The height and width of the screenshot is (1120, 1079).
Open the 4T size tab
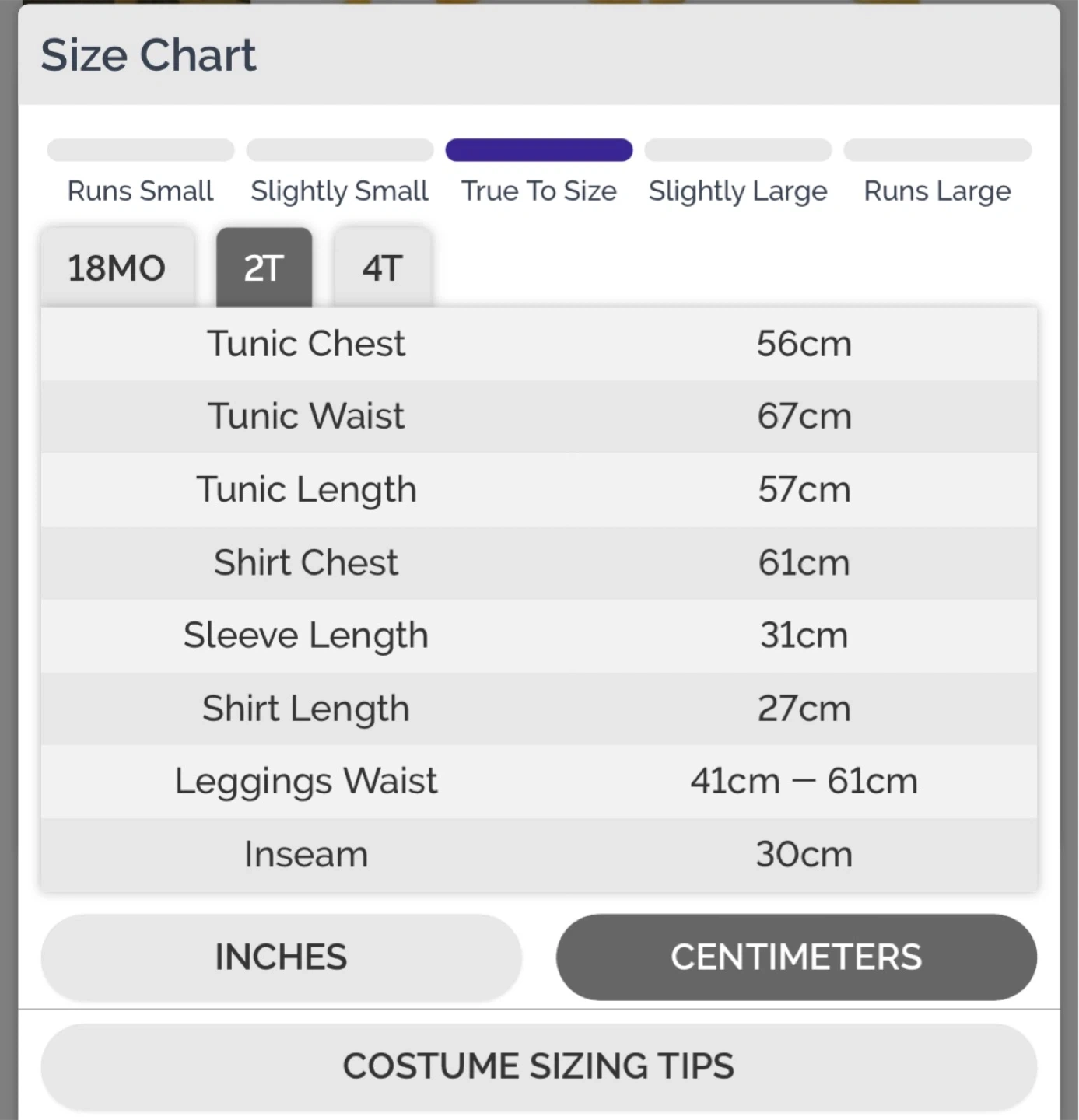[x=382, y=268]
